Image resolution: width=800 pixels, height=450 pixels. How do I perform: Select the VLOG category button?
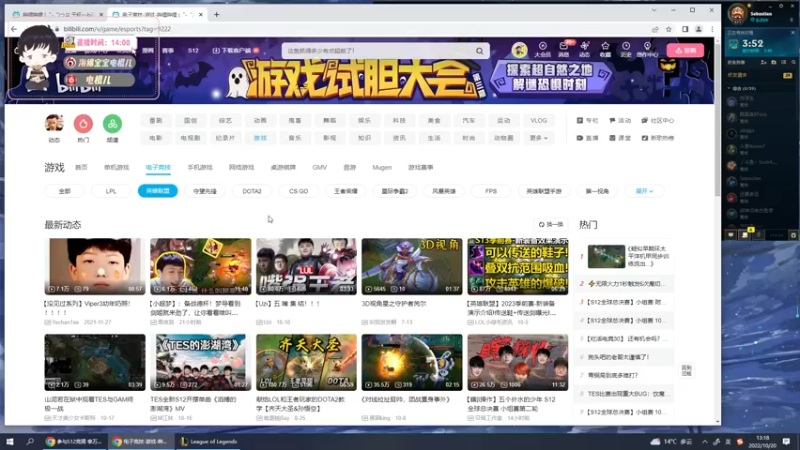538,121
